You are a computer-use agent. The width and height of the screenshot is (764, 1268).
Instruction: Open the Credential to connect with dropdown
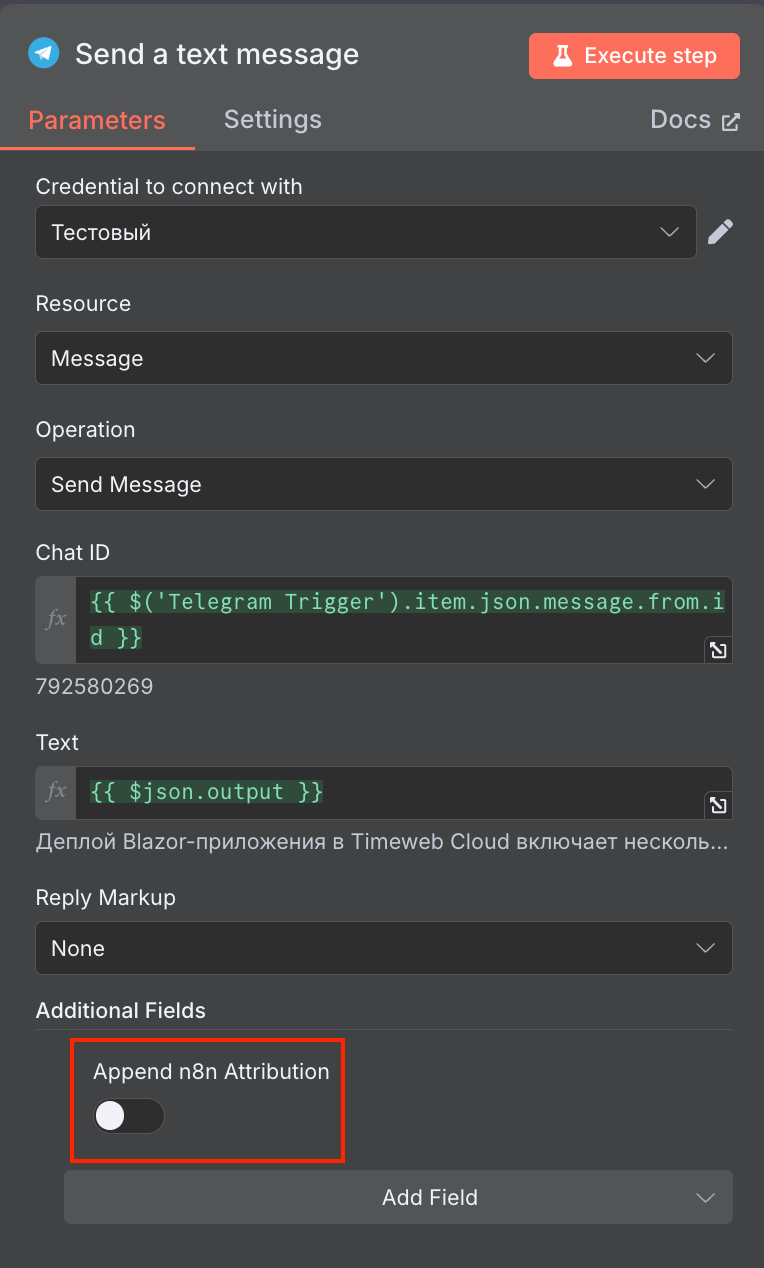(365, 232)
